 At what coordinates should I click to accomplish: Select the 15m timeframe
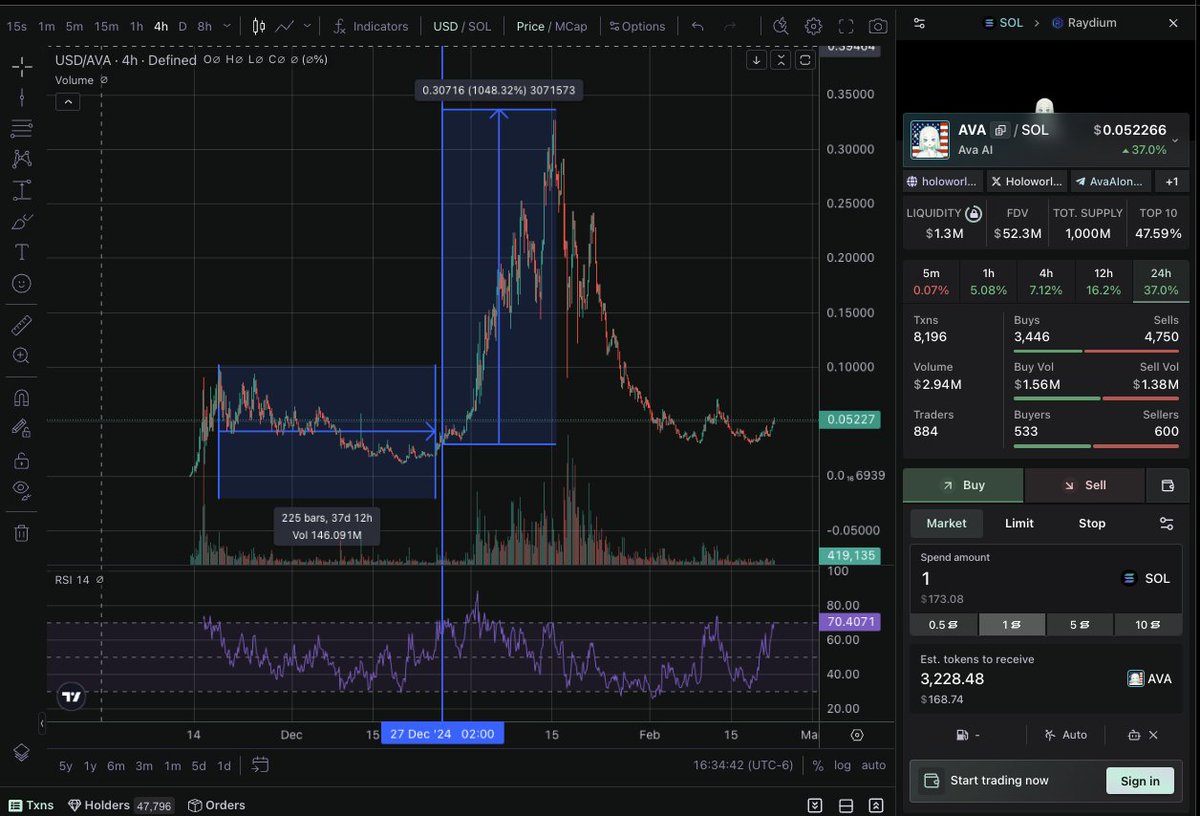point(106,26)
